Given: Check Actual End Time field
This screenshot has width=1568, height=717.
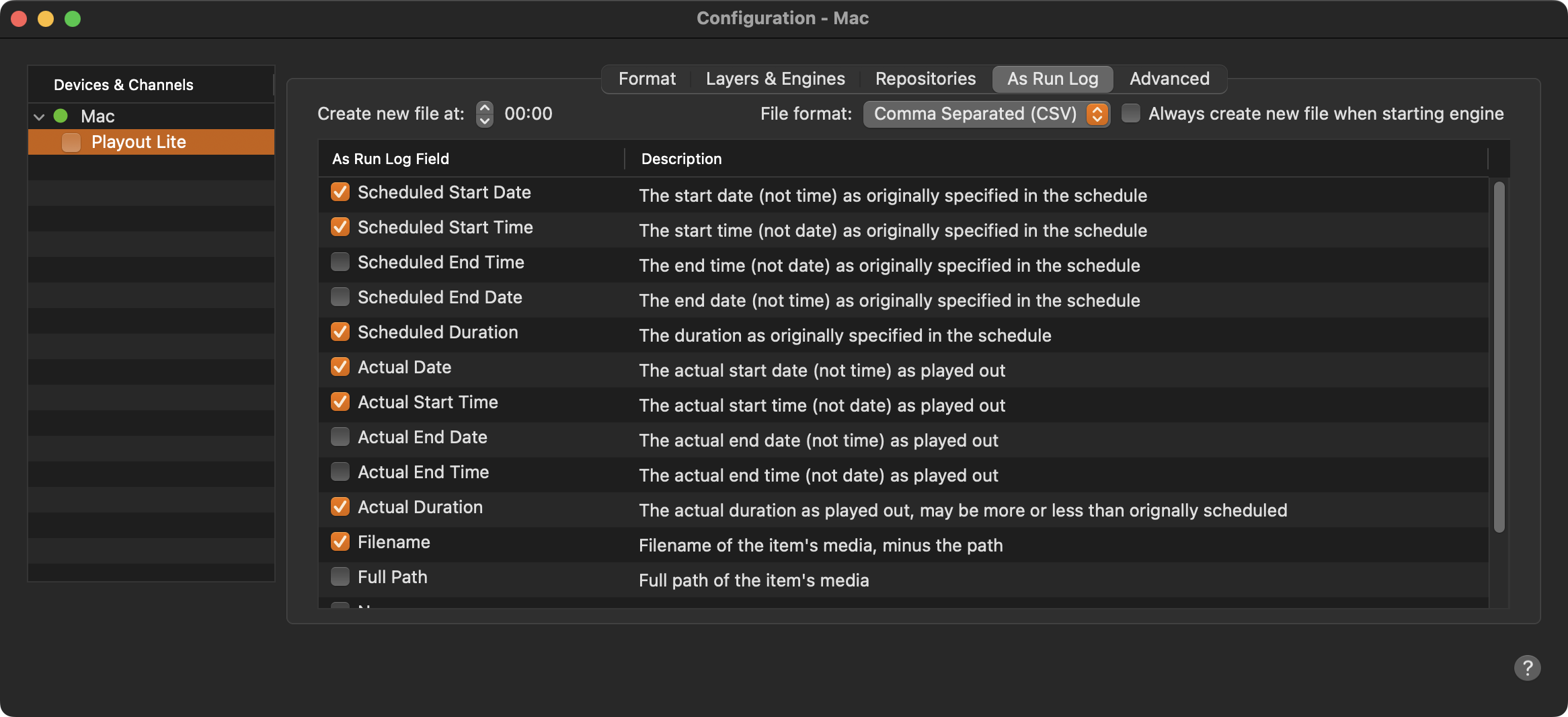Looking at the screenshot, I should [340, 471].
